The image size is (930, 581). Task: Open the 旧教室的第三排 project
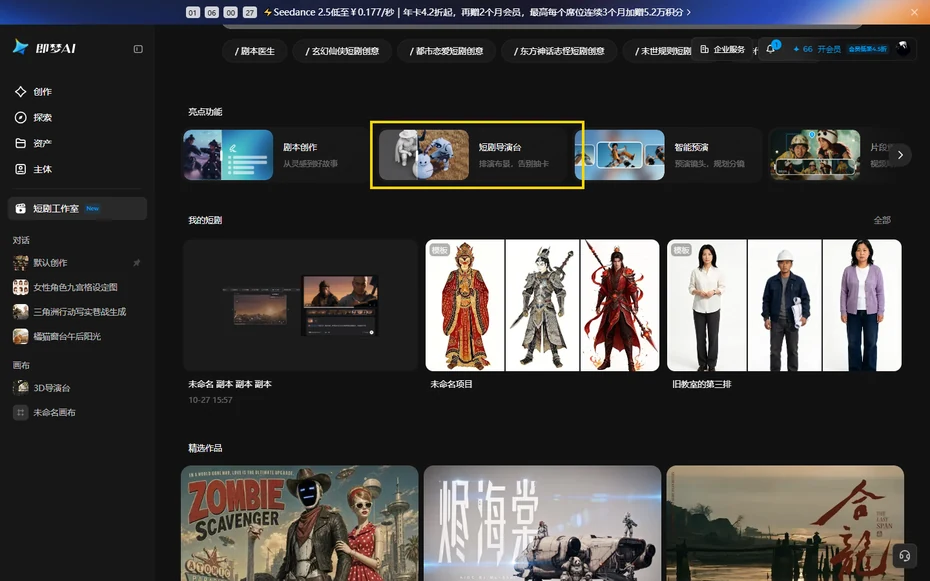click(784, 305)
